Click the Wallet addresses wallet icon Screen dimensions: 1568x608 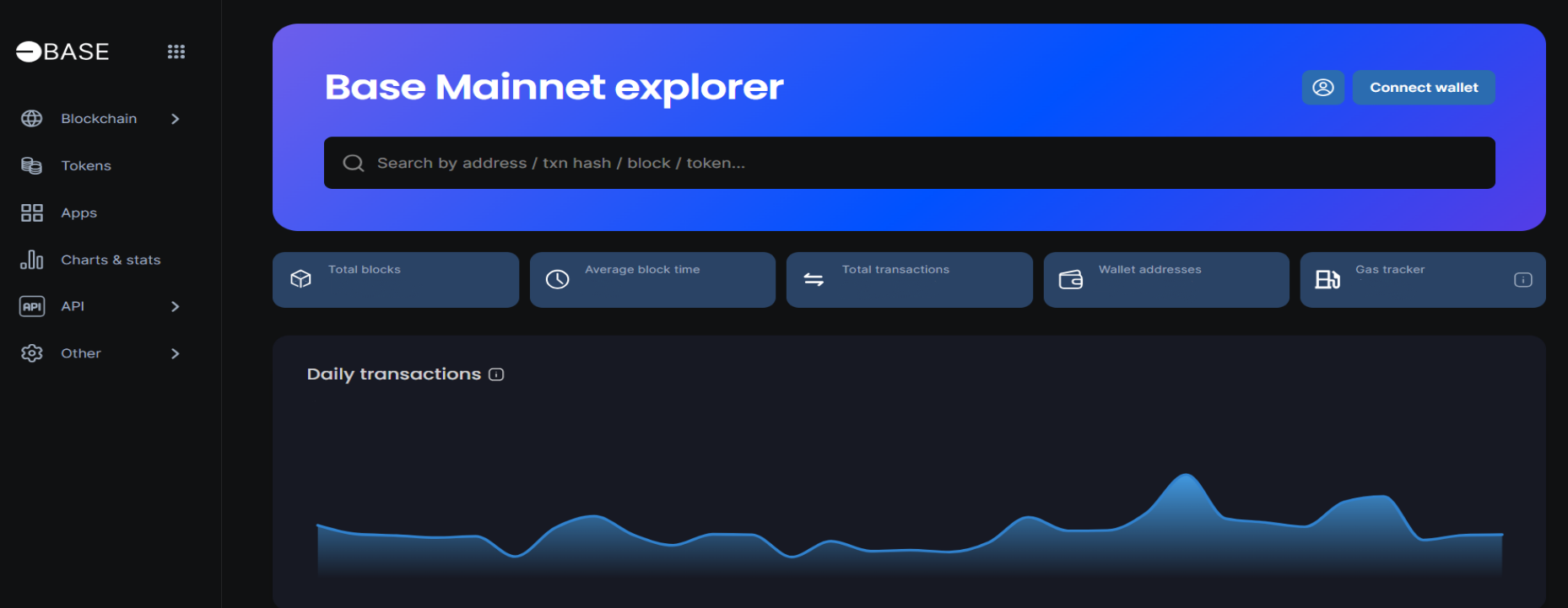1071,279
